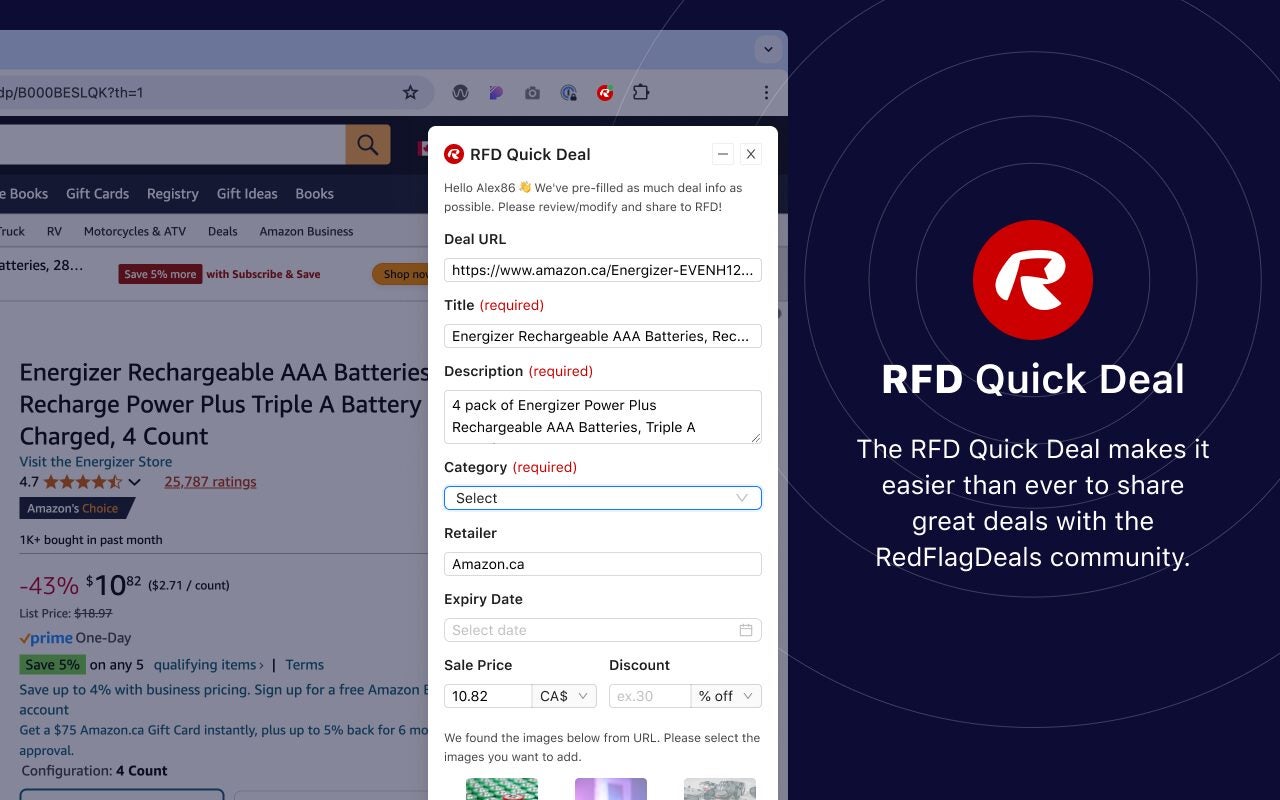The height and width of the screenshot is (800, 1280).
Task: Click the calendar icon in Expiry Date field
Action: click(746, 630)
